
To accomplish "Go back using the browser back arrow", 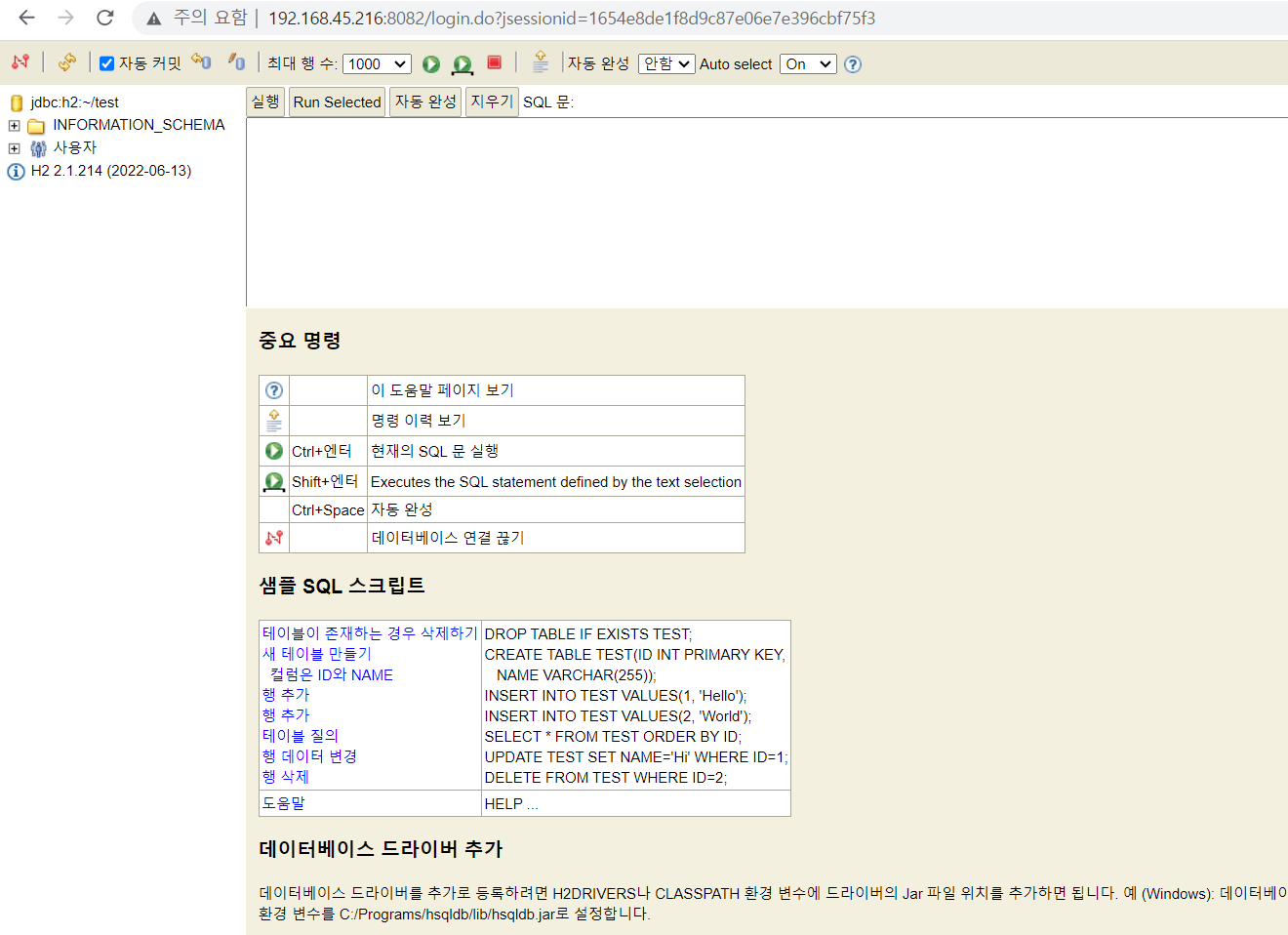I will pyautogui.click(x=26, y=18).
